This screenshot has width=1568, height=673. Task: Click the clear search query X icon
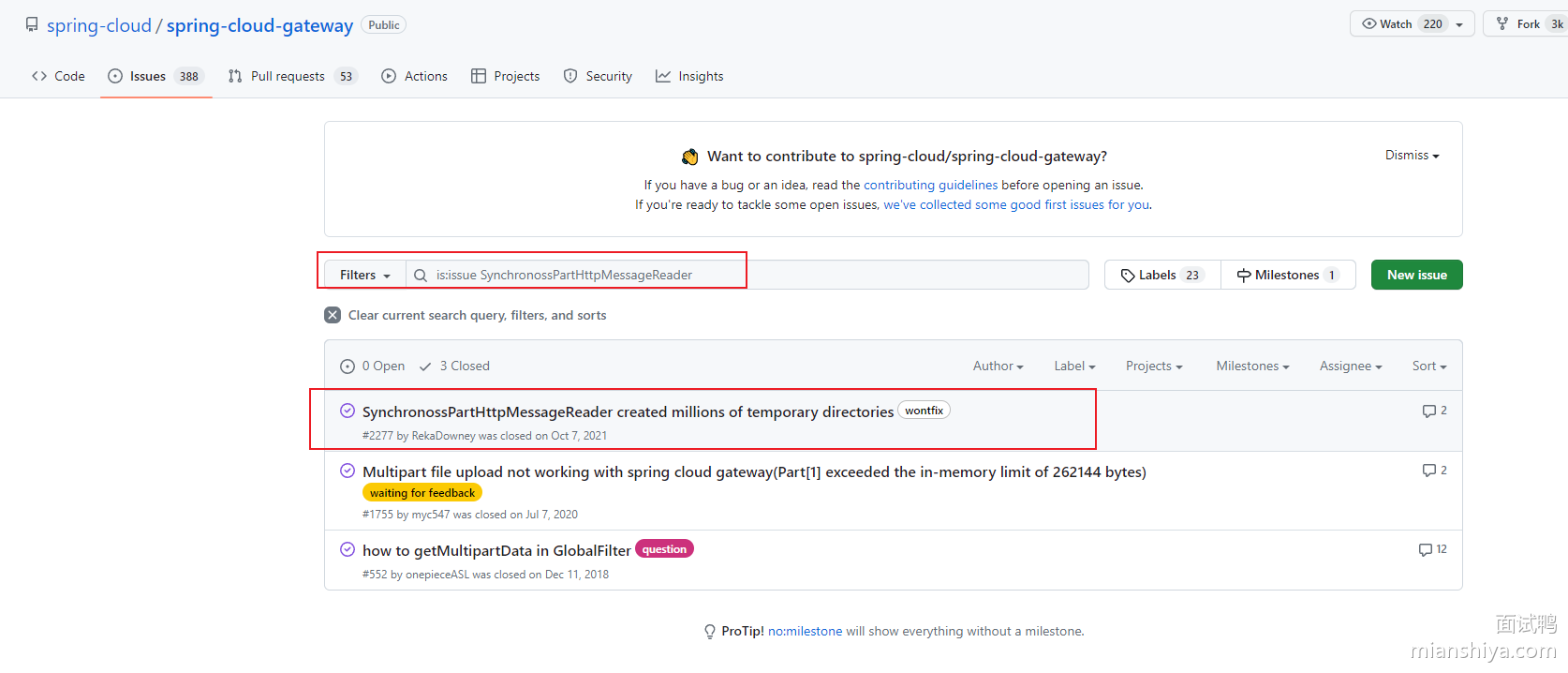(x=333, y=315)
